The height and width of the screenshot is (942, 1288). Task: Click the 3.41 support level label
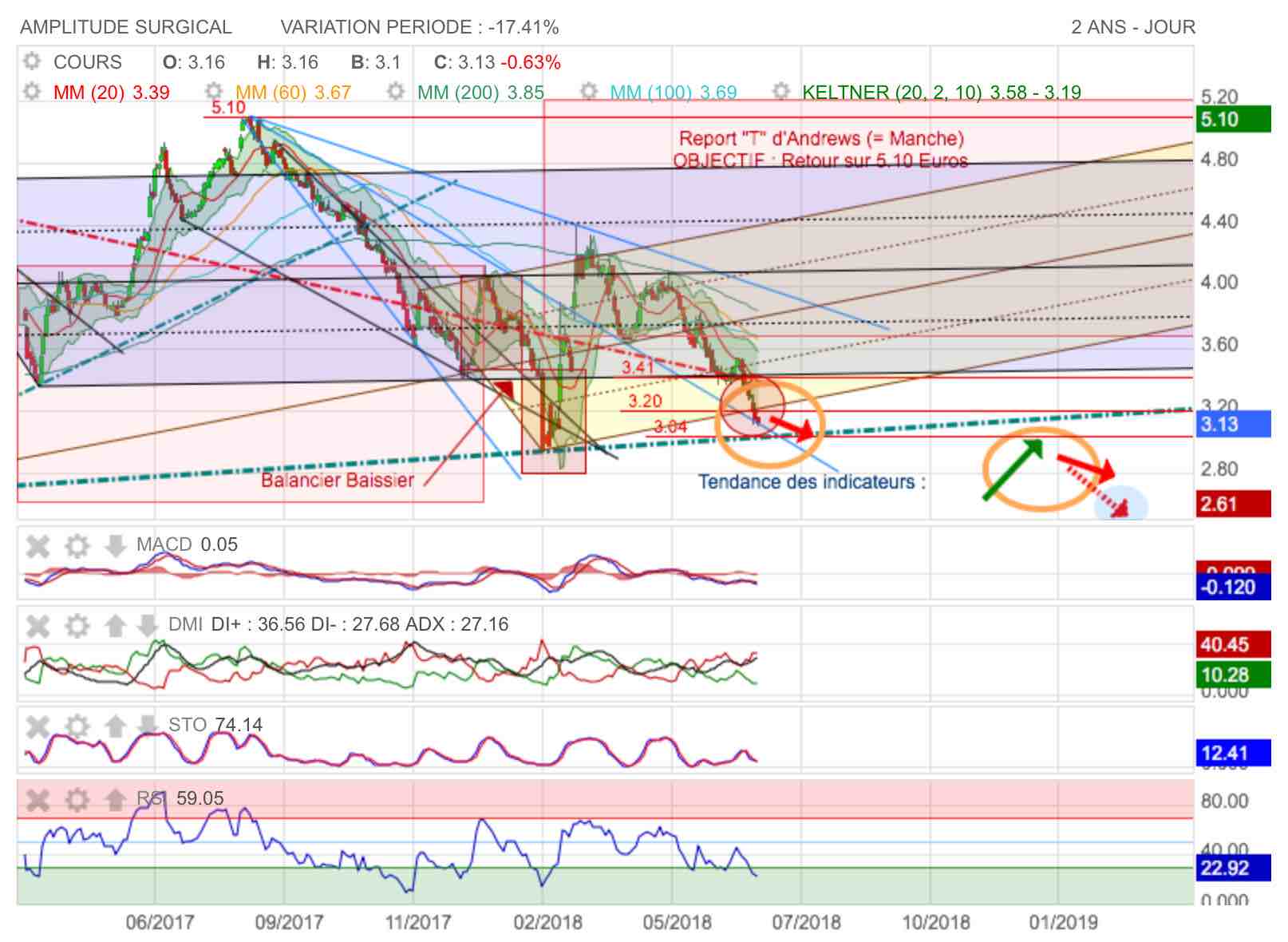pos(638,367)
